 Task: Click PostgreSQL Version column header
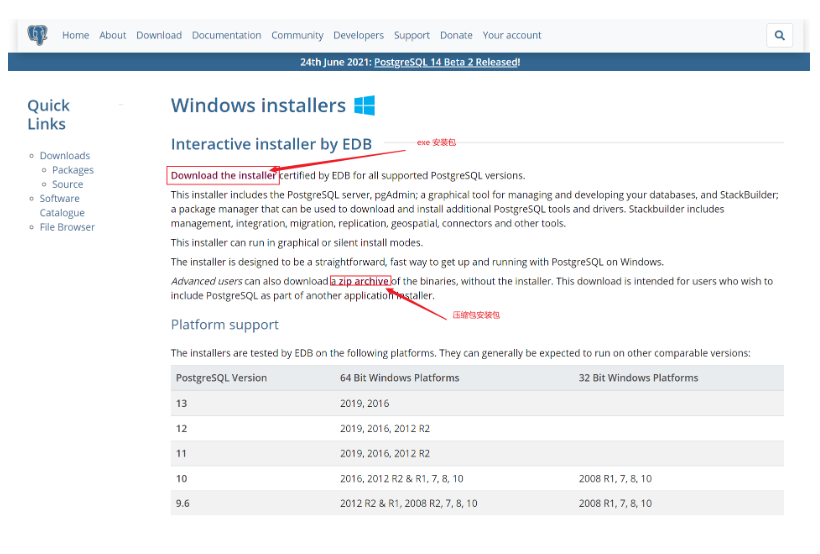pyautogui.click(x=221, y=378)
